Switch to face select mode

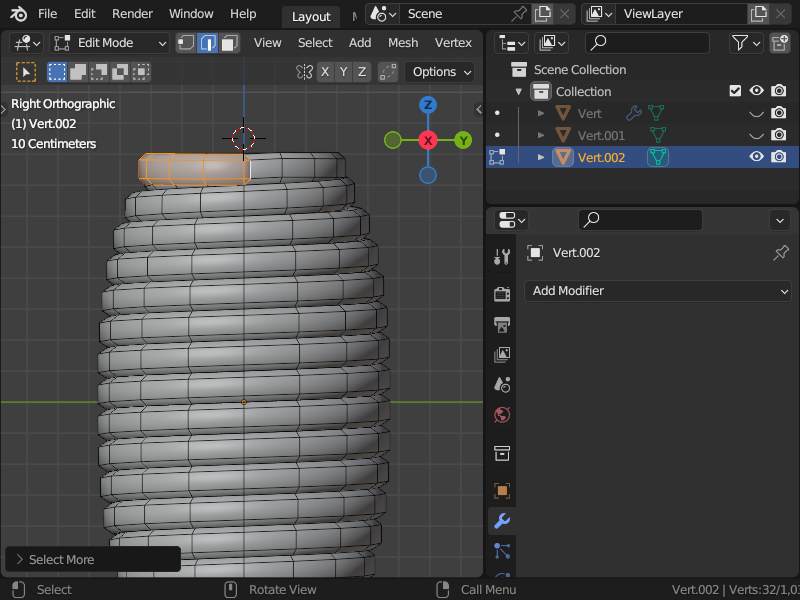pyautogui.click(x=230, y=43)
